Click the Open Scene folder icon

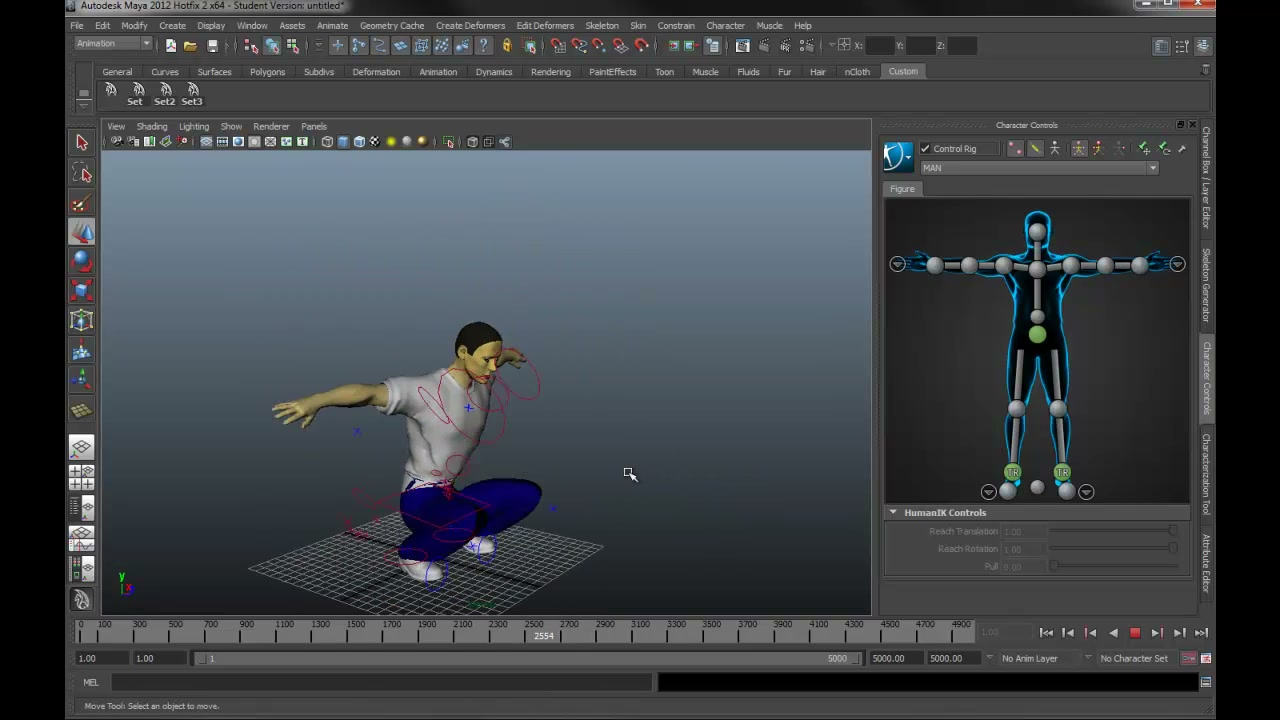[190, 46]
